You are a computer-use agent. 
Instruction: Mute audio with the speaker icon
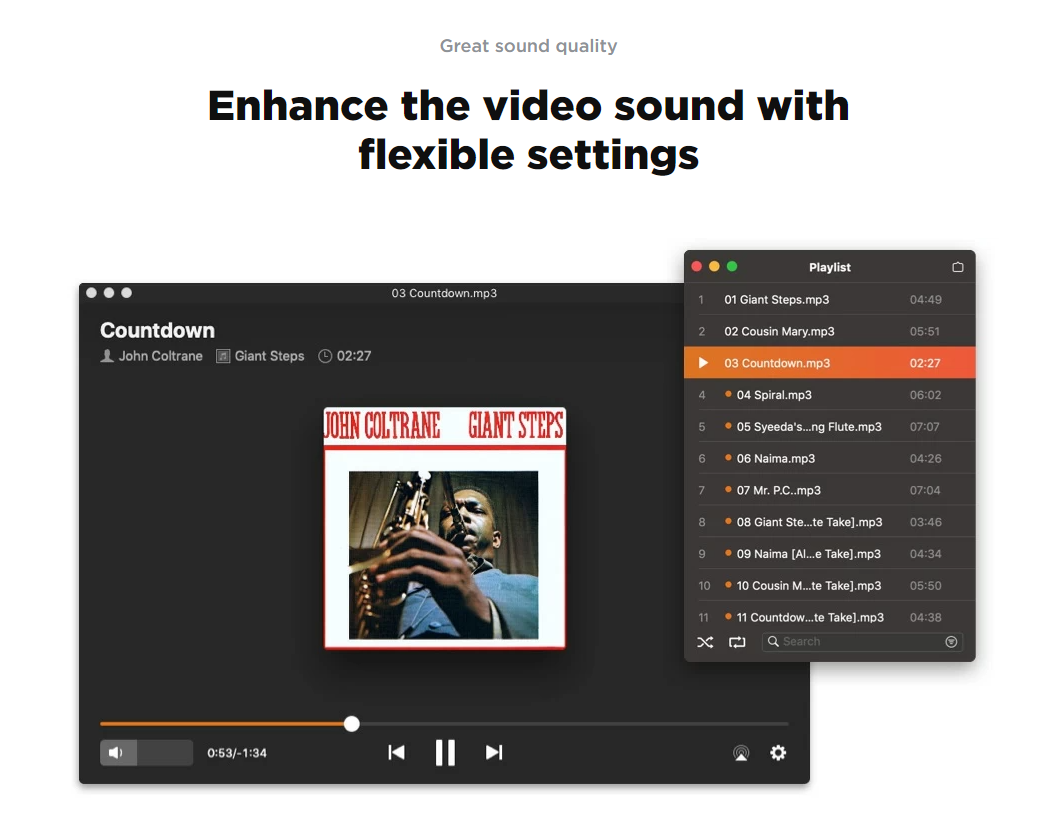116,753
